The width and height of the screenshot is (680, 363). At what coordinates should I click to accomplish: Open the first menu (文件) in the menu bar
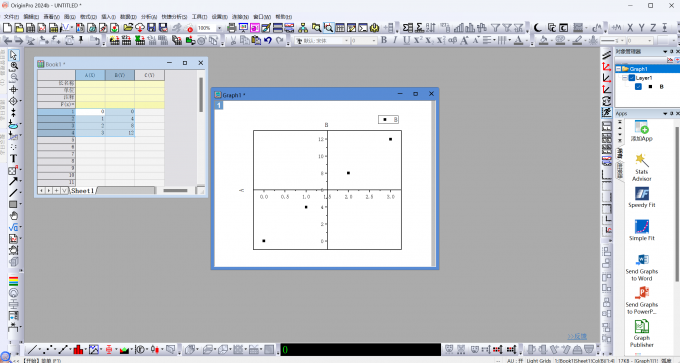tap(11, 17)
